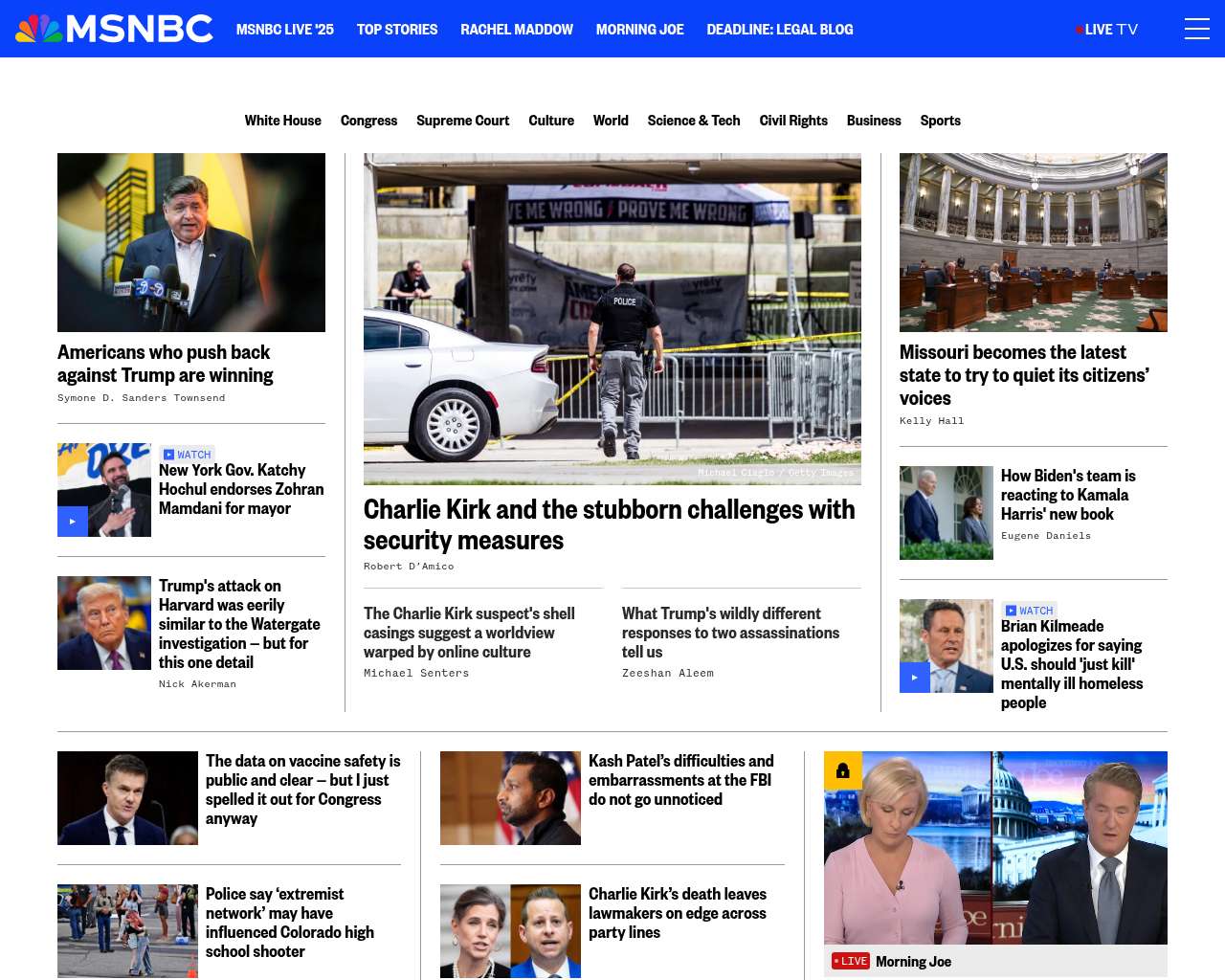Screen dimensions: 1225x980
Task: Click the Colorado school shooter scene thumbnail
Action: click(127, 931)
